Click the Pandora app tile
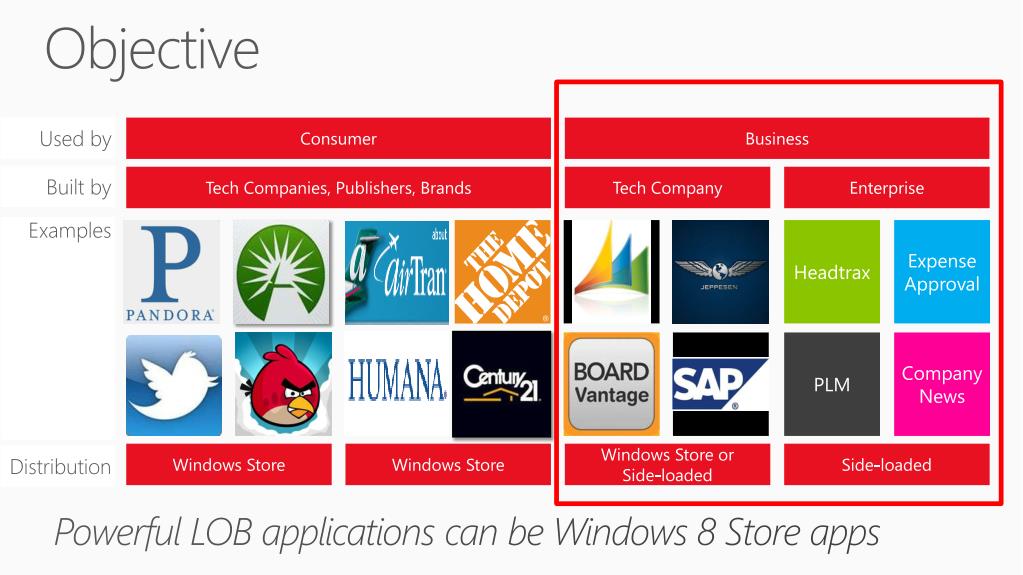Viewport: 1023px width, 575px height. click(172, 272)
